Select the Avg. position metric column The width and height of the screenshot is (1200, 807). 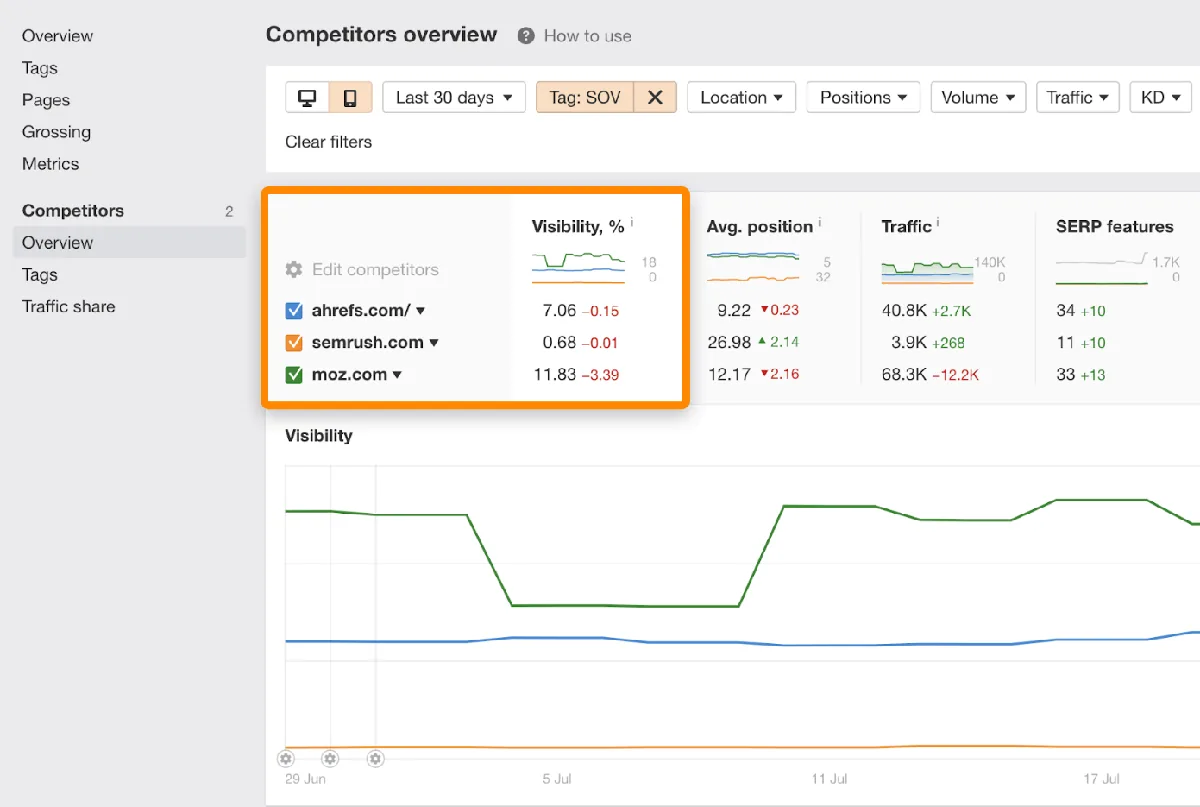[x=760, y=227]
